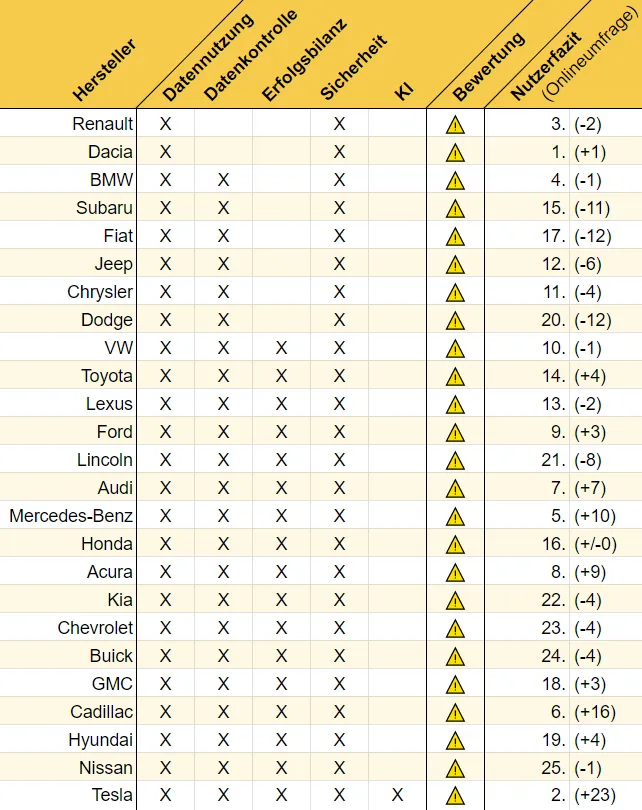Click the warning triangle next to Tesla
642x810 pixels.
tap(455, 796)
